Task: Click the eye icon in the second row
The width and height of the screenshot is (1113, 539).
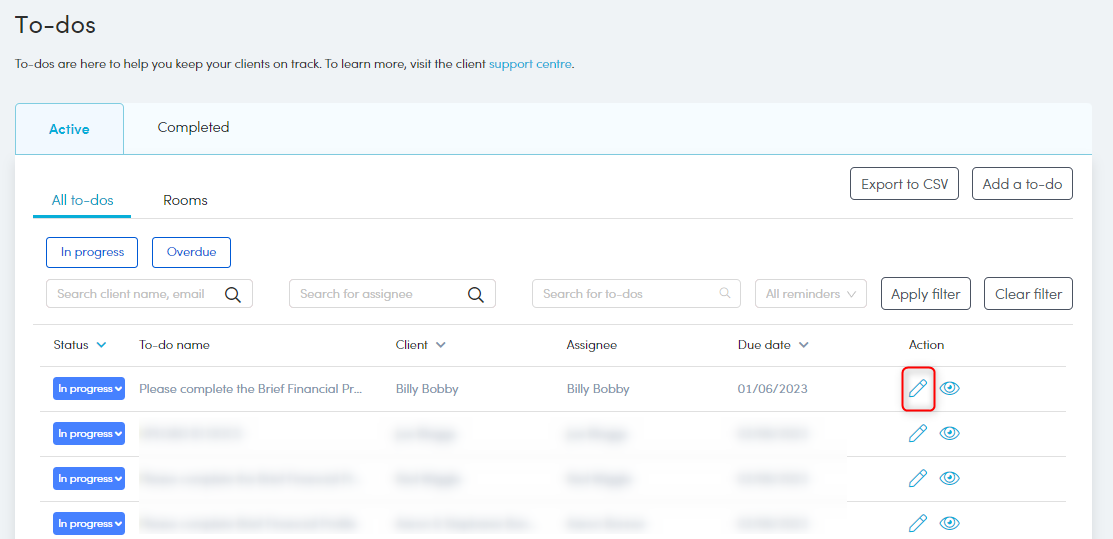Action: click(949, 433)
